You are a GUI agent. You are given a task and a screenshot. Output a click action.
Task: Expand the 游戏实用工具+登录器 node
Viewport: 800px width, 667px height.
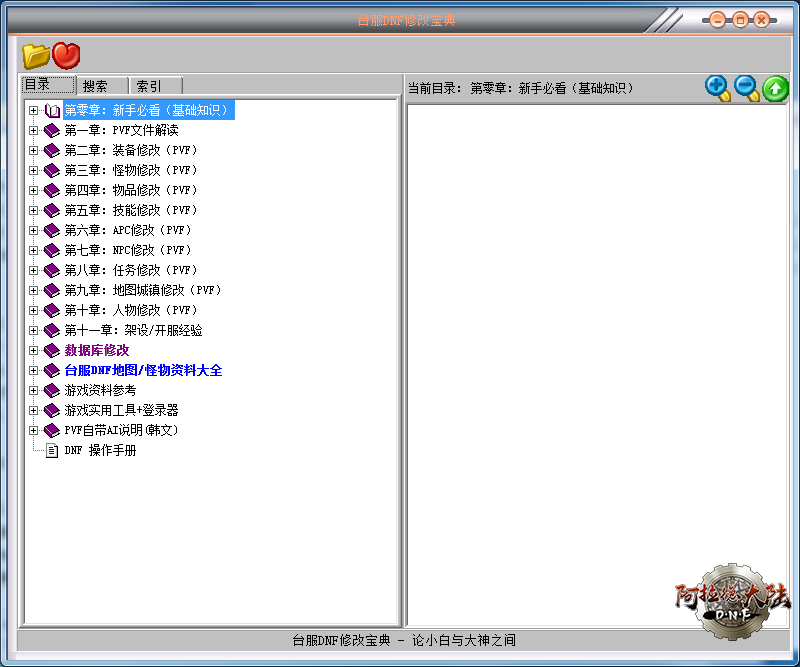33,410
